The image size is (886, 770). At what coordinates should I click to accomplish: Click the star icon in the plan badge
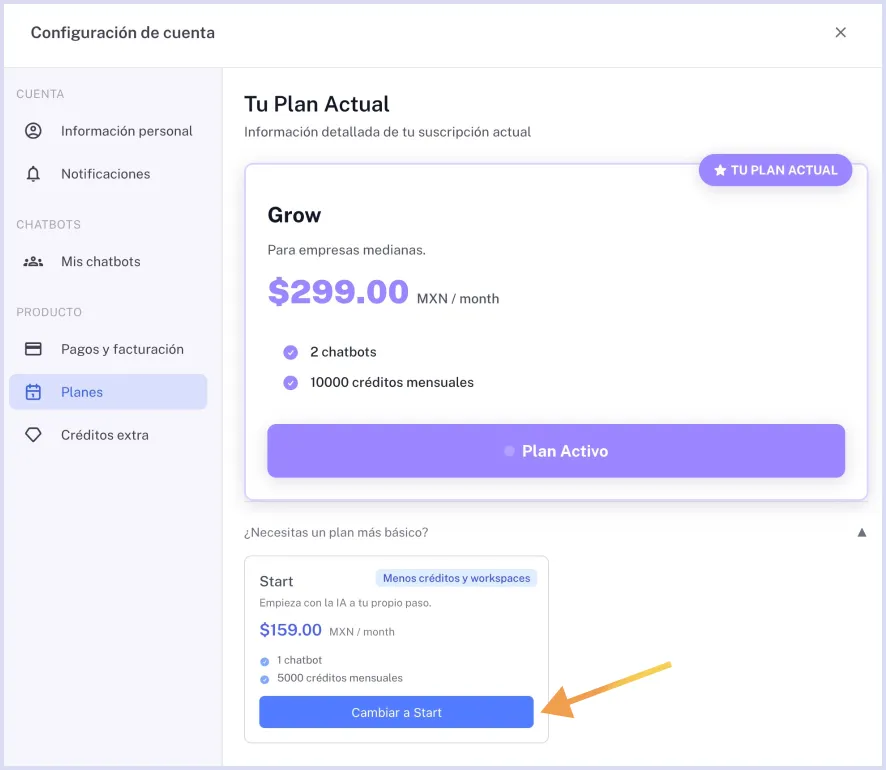coord(720,171)
